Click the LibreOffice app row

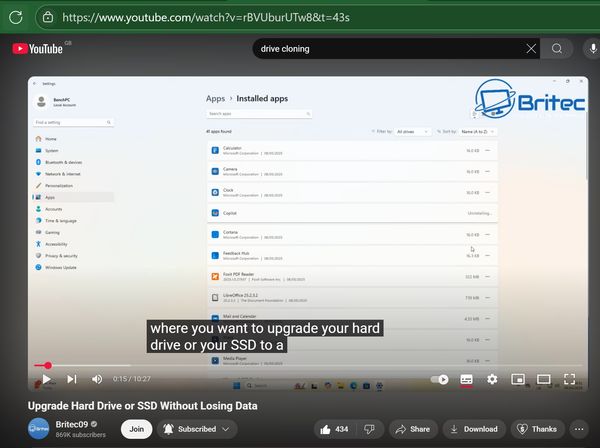click(352, 298)
